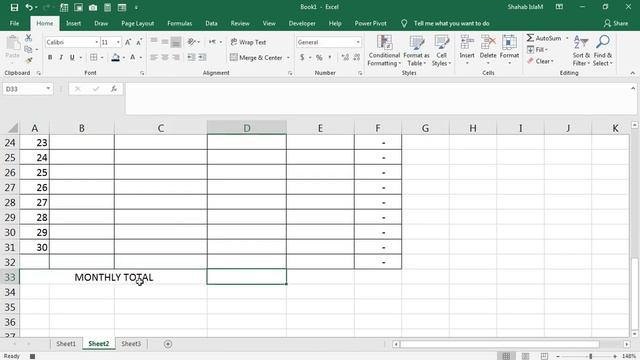Screen dimensions: 640x360
Task: Open the Font name dropdown
Action: click(96, 42)
